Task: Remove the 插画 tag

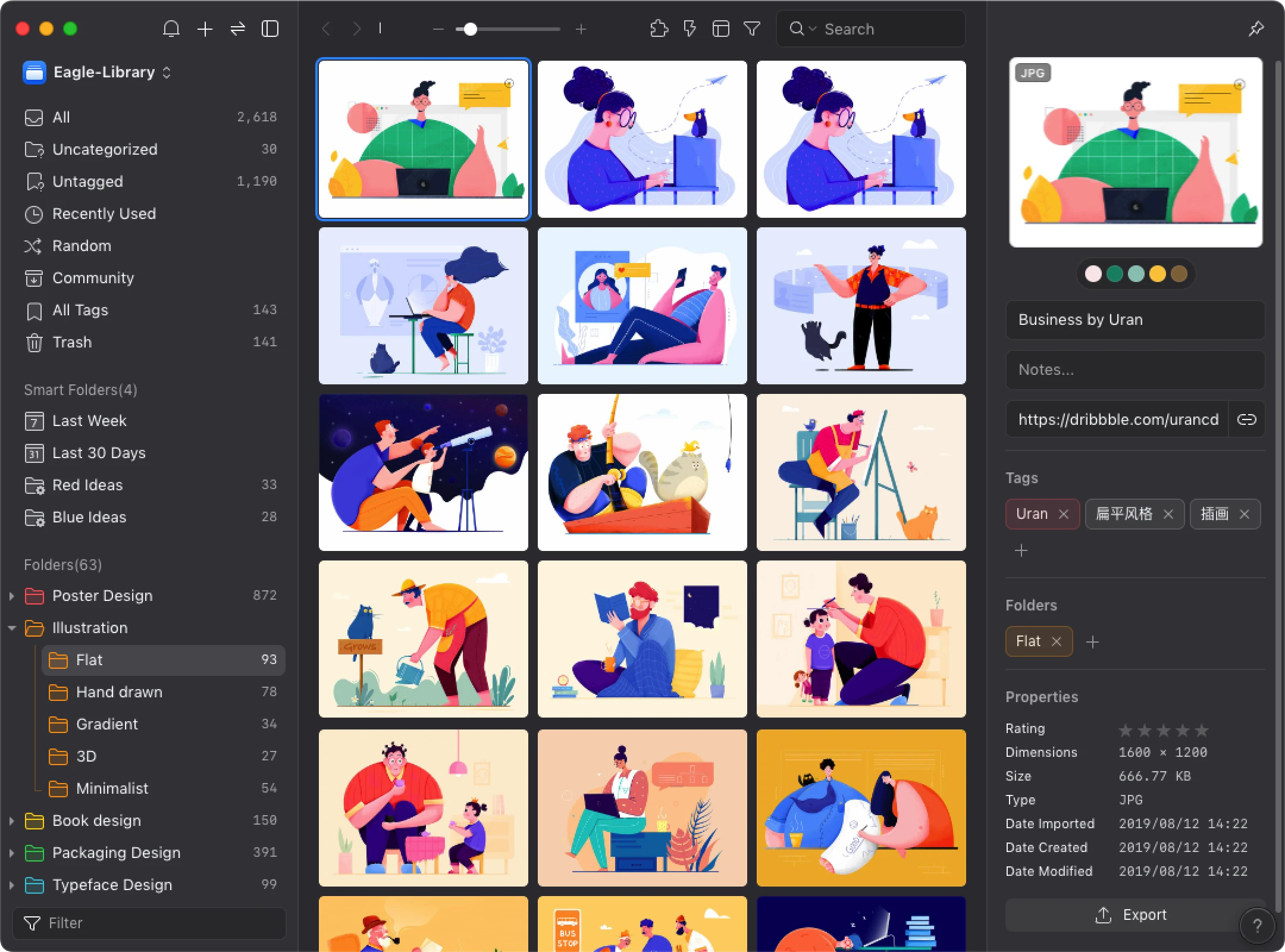Action: (1245, 514)
